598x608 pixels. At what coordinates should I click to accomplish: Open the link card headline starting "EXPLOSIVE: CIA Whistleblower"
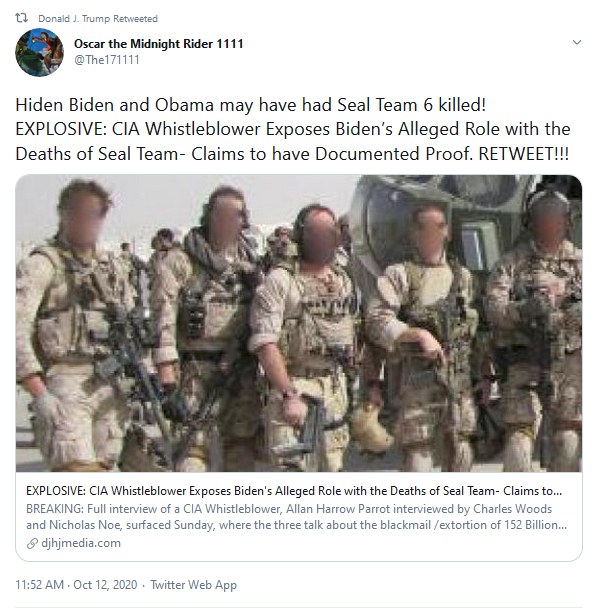point(294,491)
